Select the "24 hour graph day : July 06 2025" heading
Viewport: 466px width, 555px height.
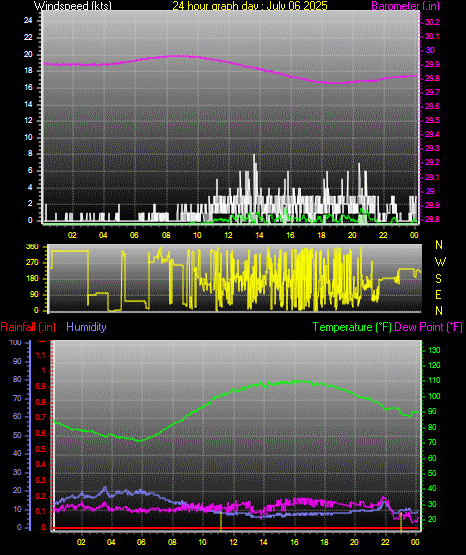250,6
